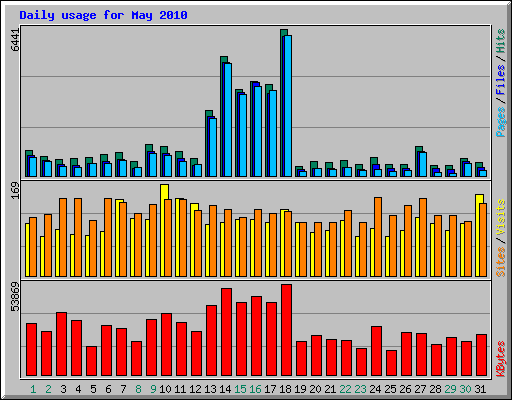Click the orange sites bar for day 24
This screenshot has width=512, height=400.
click(x=378, y=237)
